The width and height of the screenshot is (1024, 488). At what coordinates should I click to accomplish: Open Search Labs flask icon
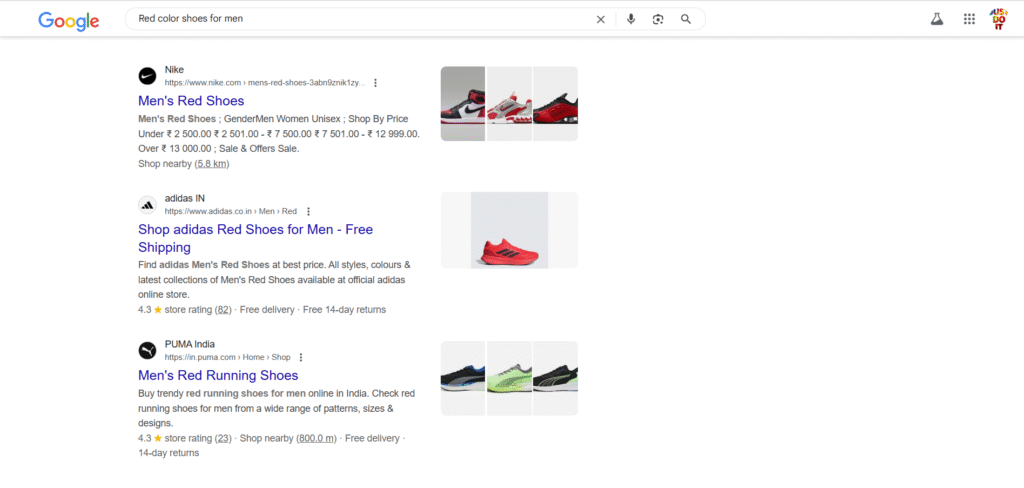click(x=937, y=20)
